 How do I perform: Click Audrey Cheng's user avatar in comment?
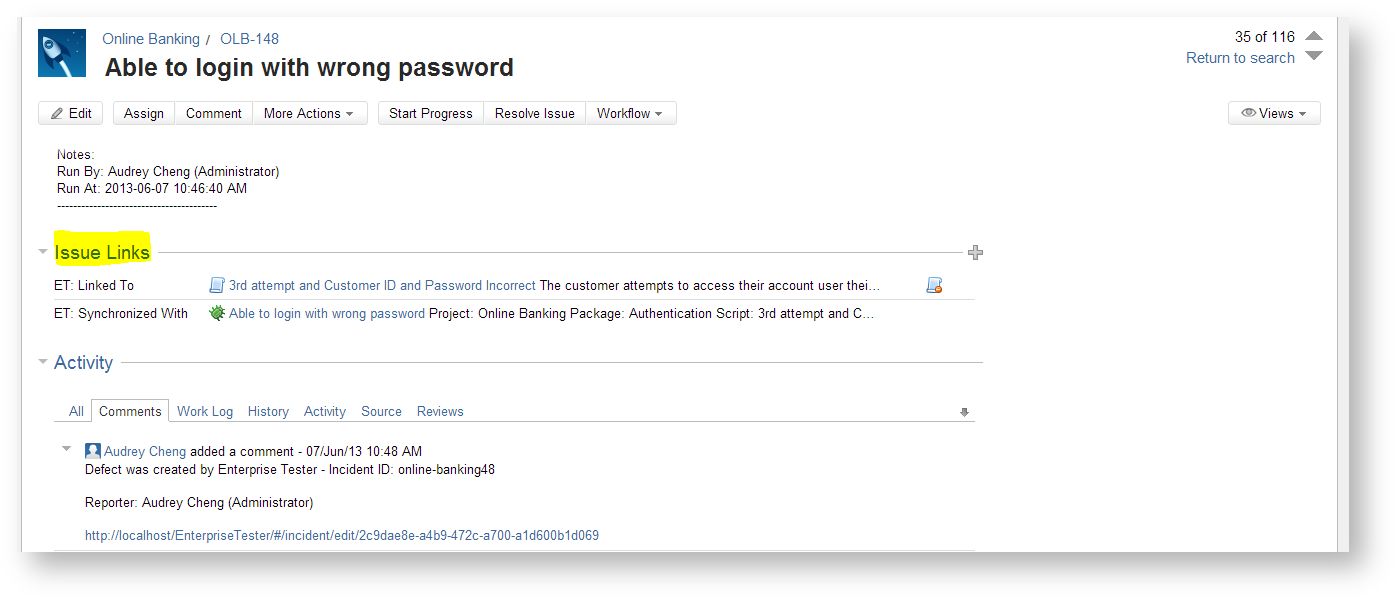click(x=93, y=451)
